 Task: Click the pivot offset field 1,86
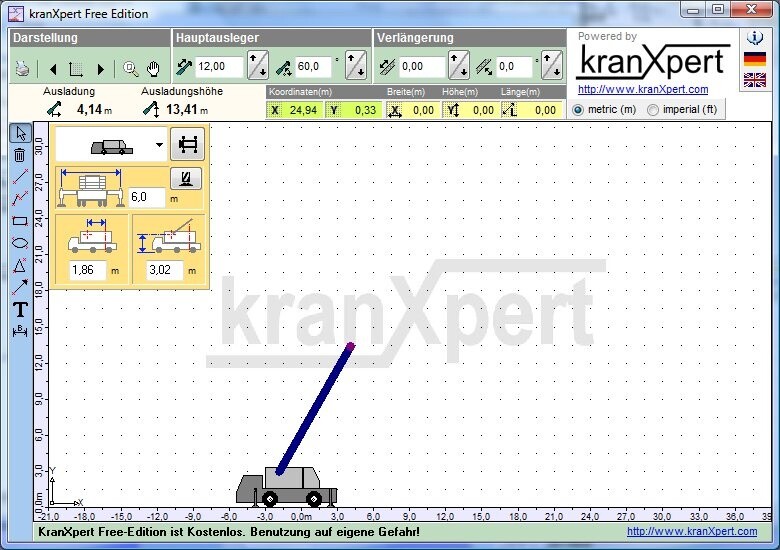88,270
